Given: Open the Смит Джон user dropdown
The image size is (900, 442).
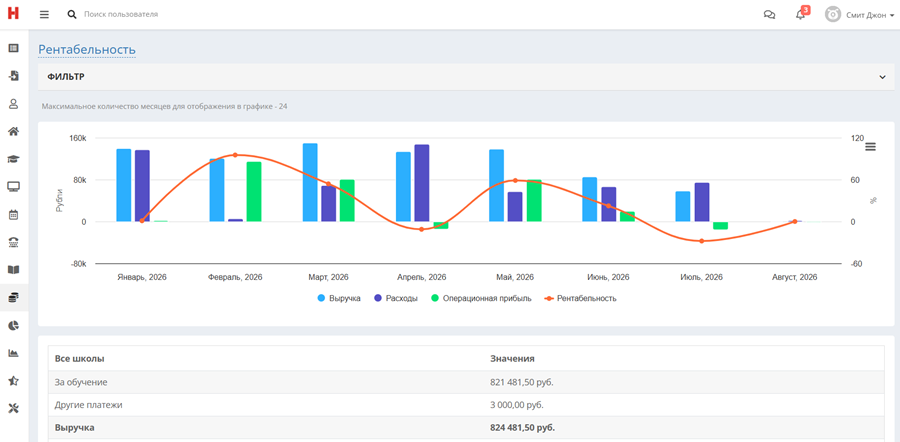Looking at the screenshot, I should (859, 14).
